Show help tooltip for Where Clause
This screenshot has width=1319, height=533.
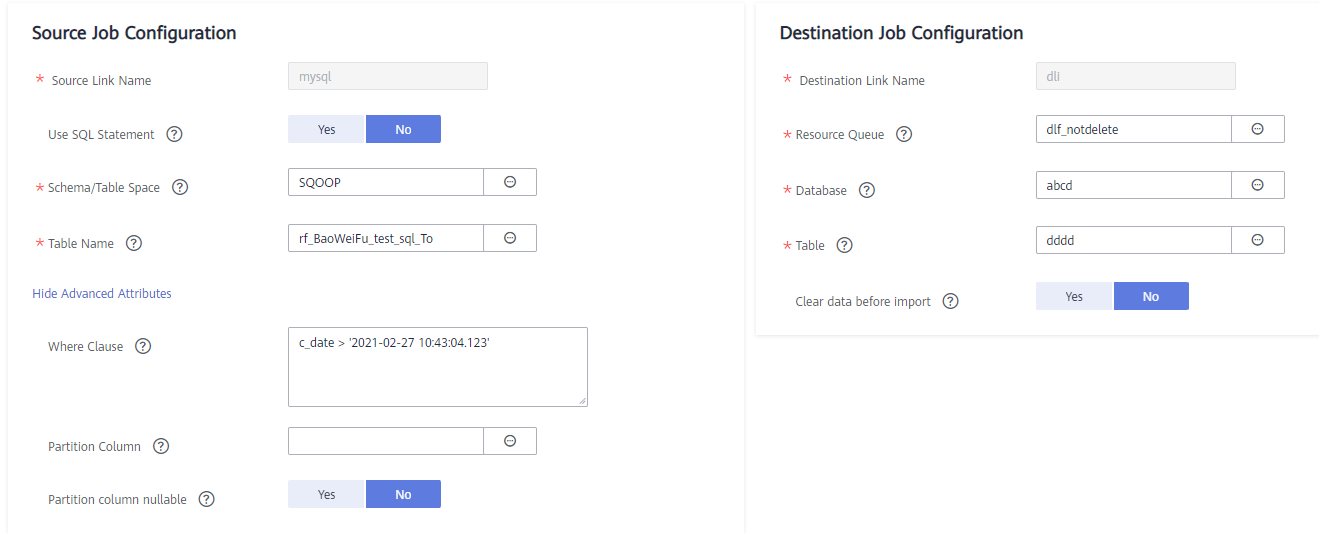(143, 346)
